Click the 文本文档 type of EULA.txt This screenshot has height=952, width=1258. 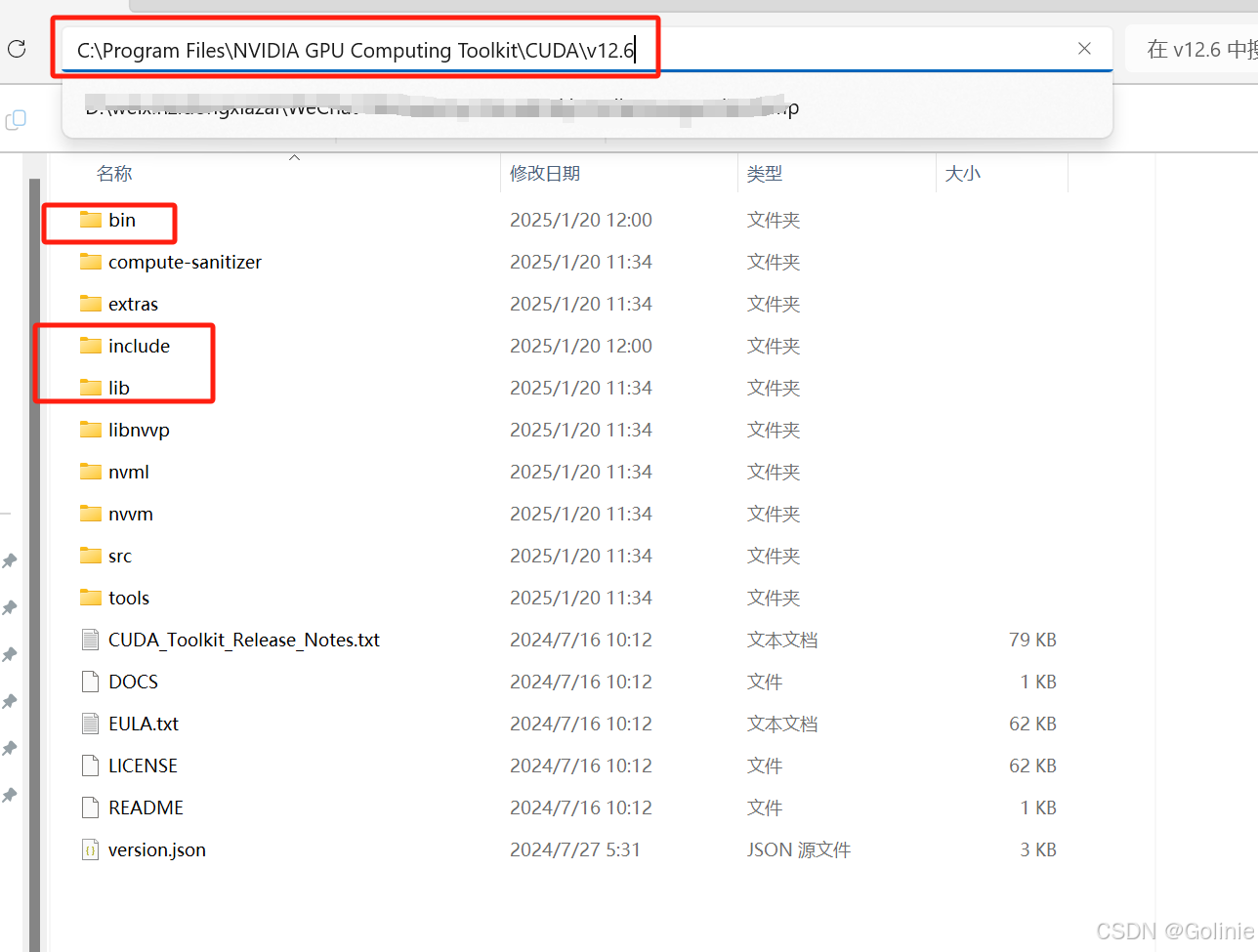tap(782, 724)
